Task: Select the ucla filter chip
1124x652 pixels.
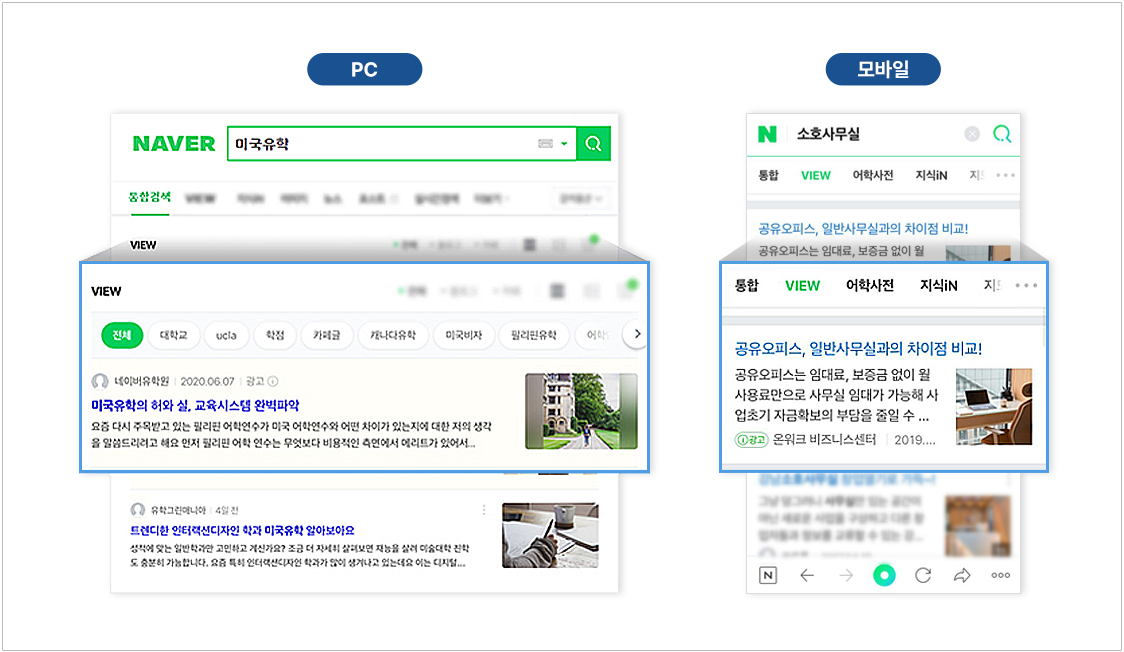Action: pos(226,335)
